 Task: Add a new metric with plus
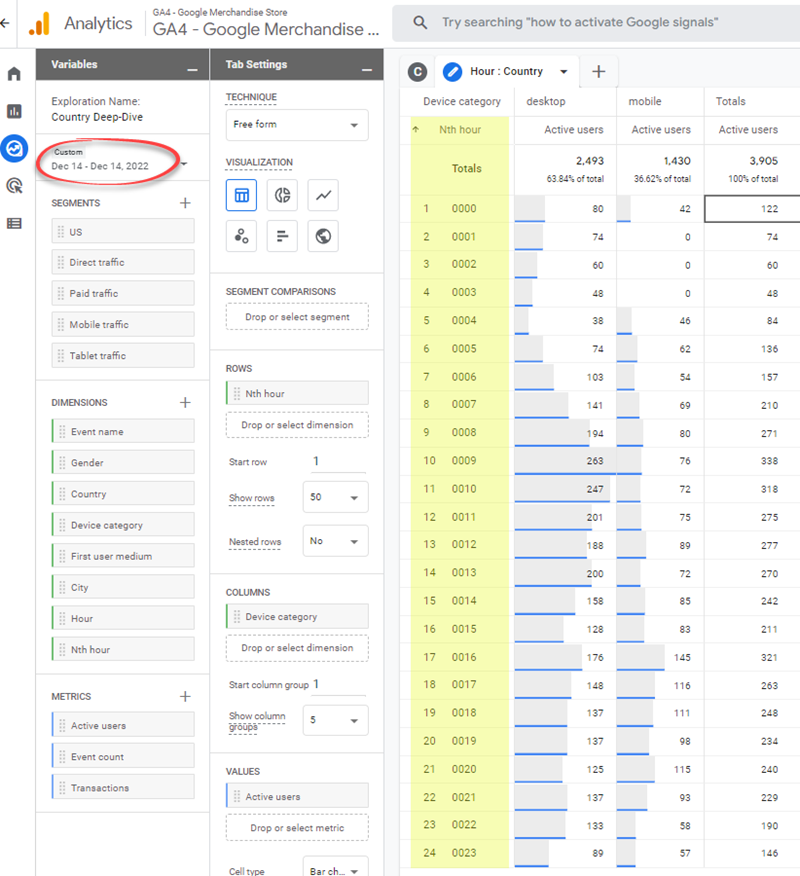[185, 696]
